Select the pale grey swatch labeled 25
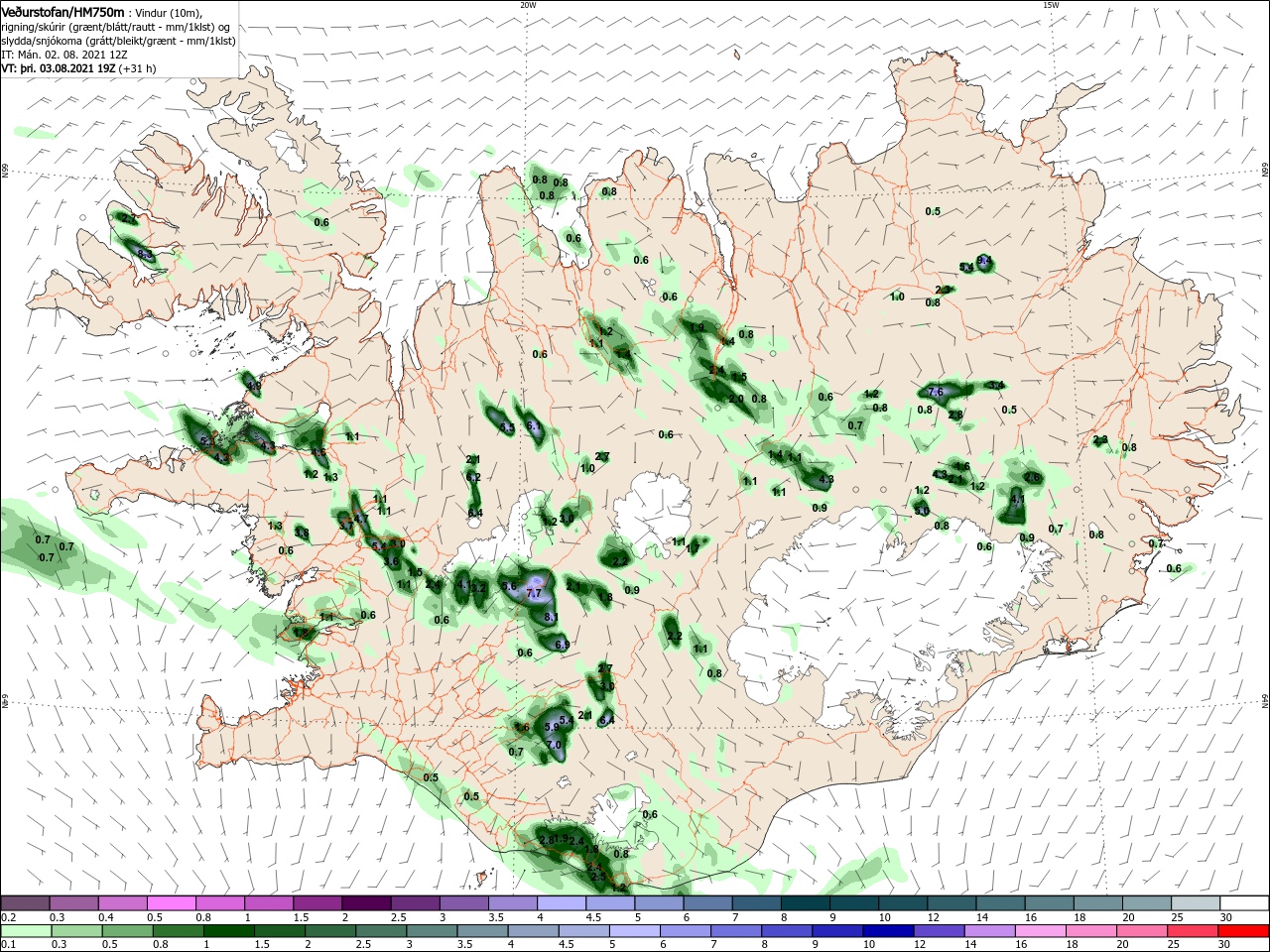 click(x=1196, y=903)
